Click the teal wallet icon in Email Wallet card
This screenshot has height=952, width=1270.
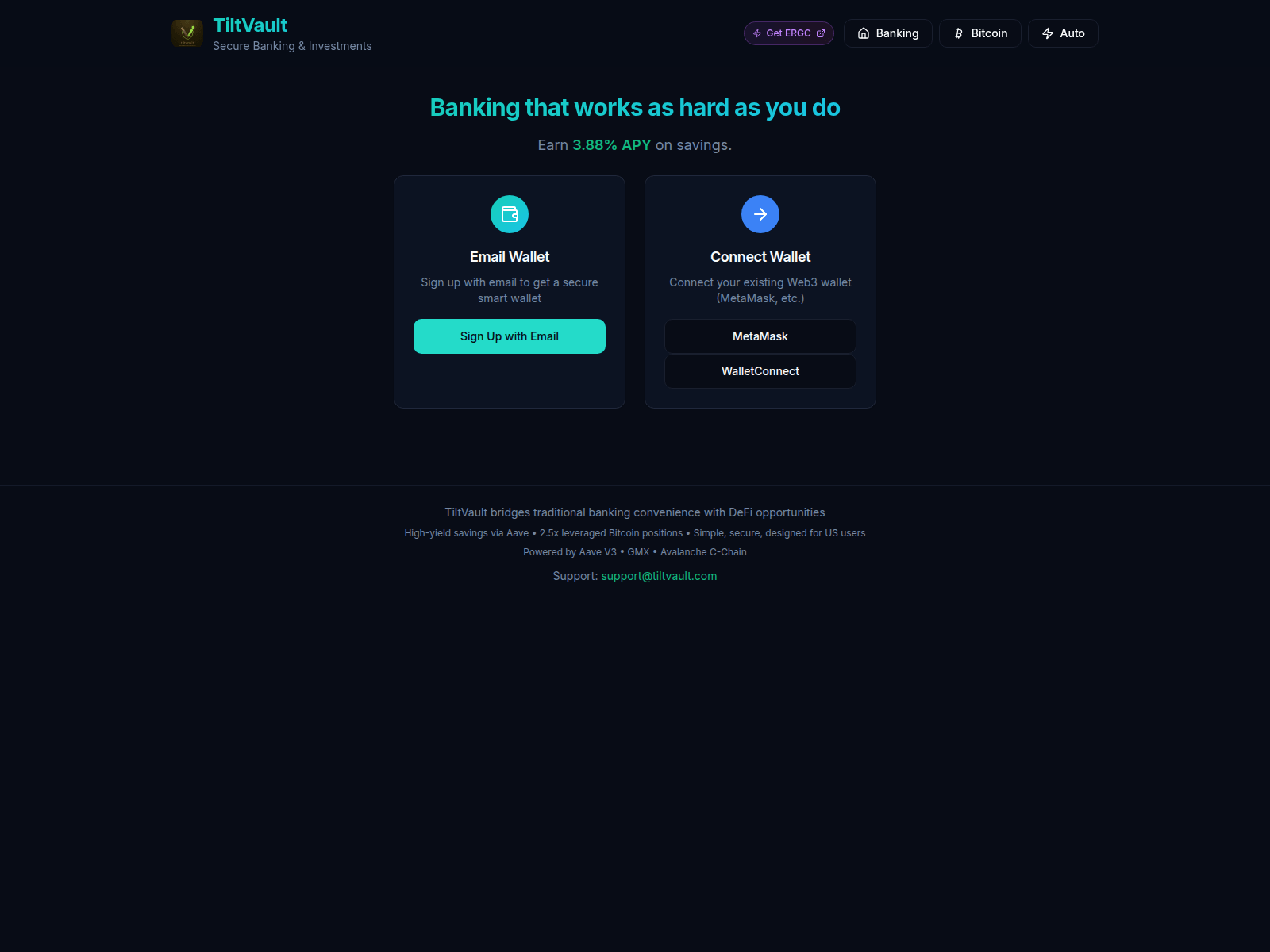510,214
